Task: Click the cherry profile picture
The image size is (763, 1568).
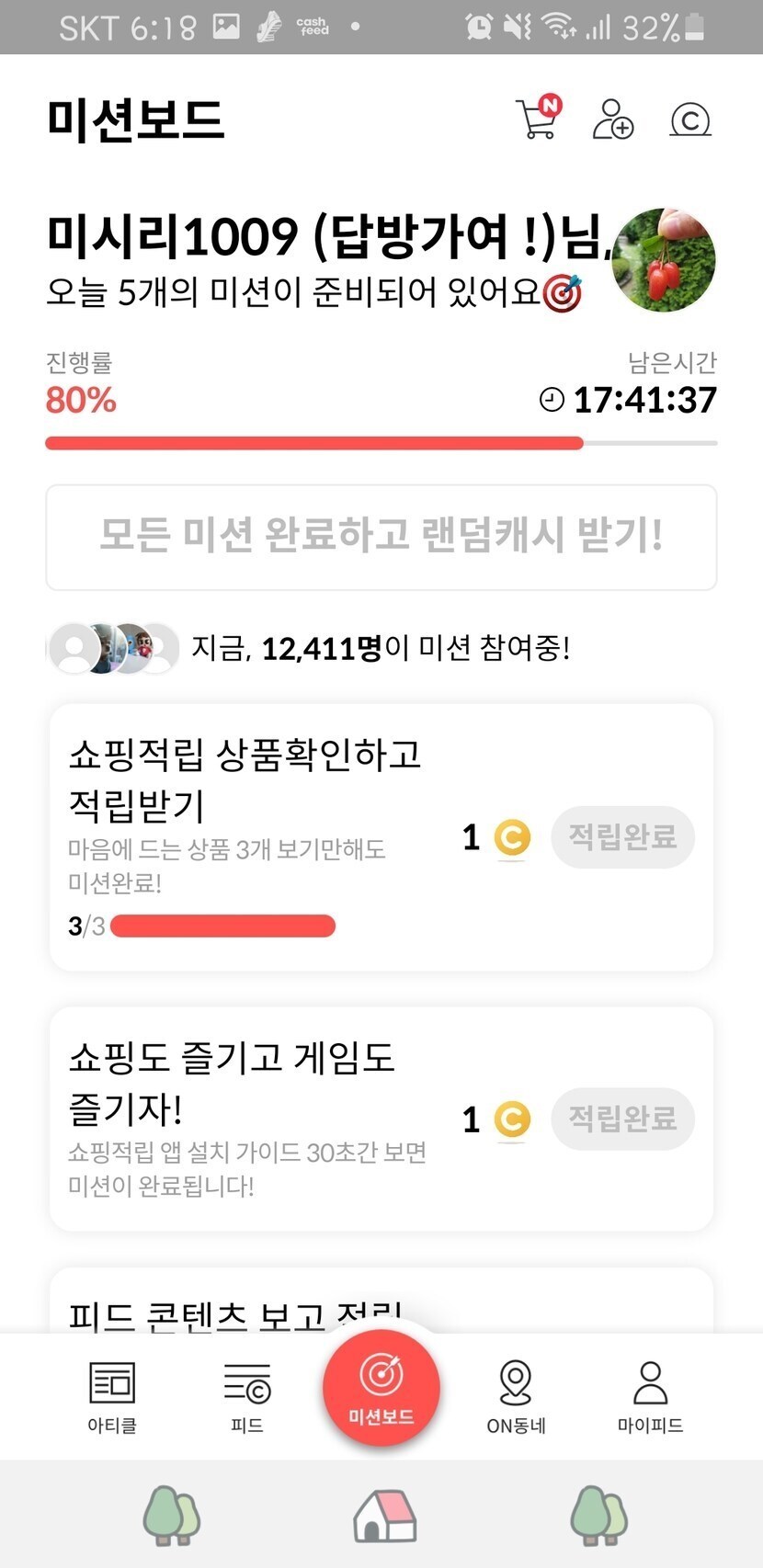Action: [x=664, y=260]
